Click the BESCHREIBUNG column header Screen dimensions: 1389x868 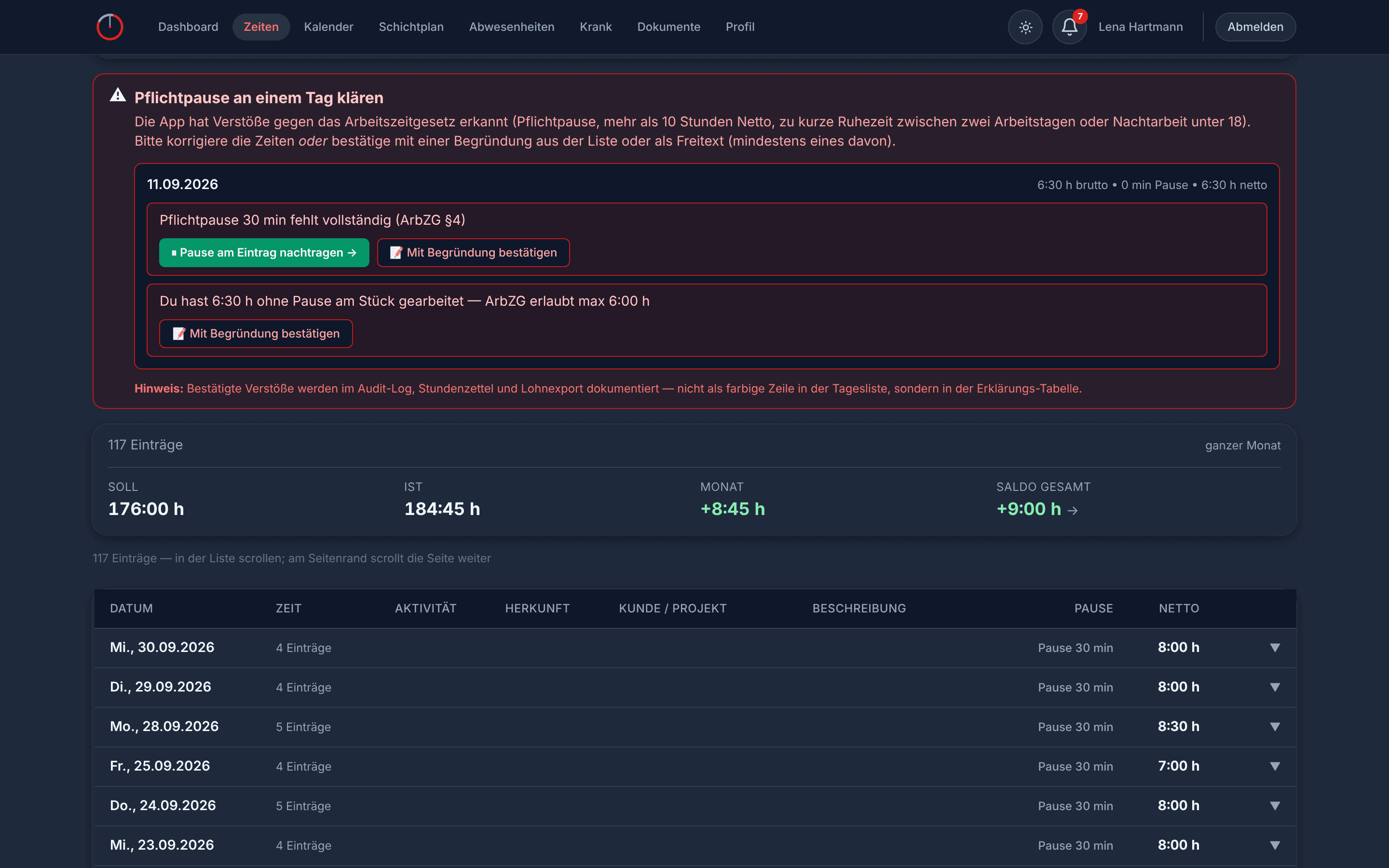point(859,609)
